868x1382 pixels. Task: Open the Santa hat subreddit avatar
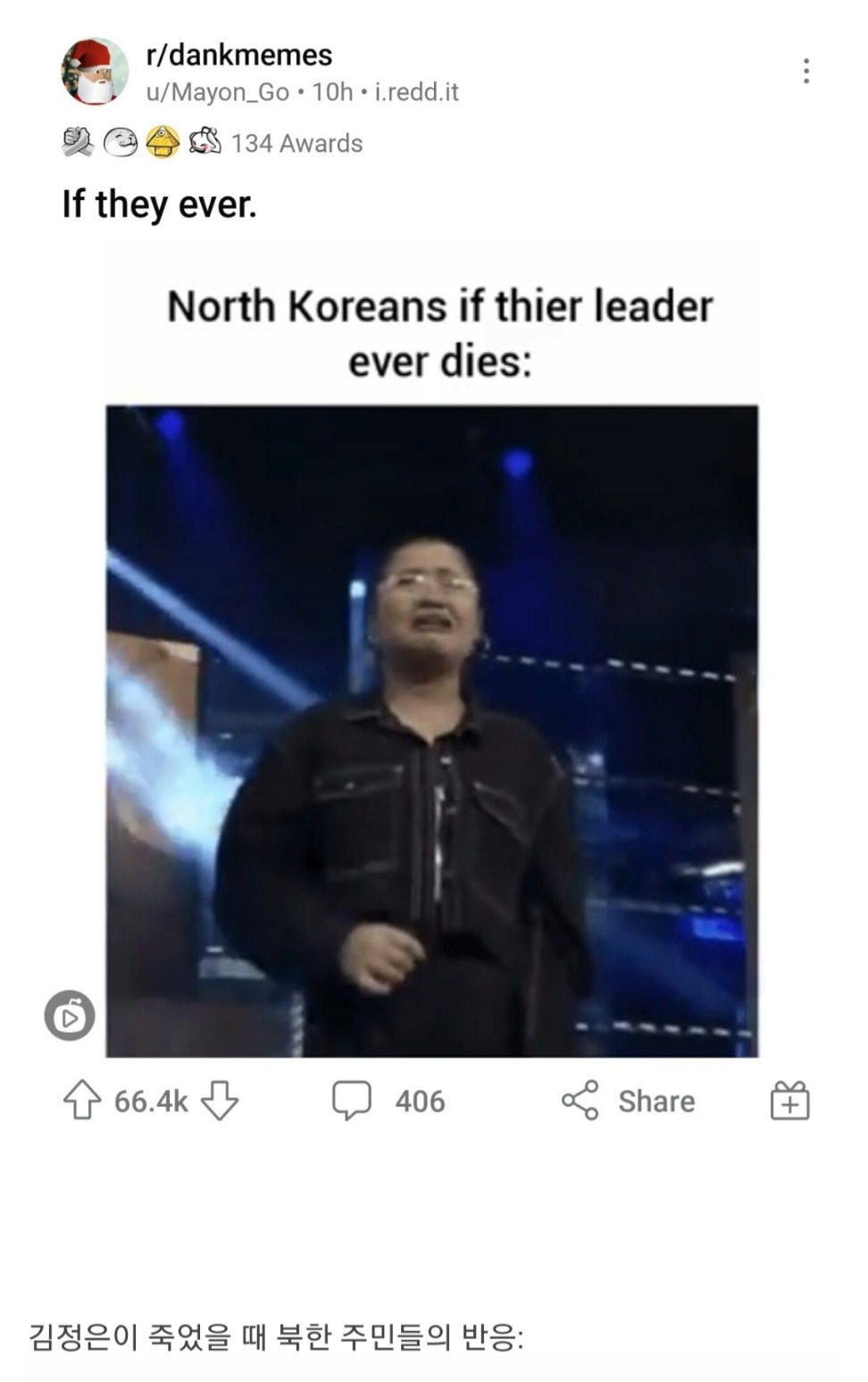[x=94, y=71]
